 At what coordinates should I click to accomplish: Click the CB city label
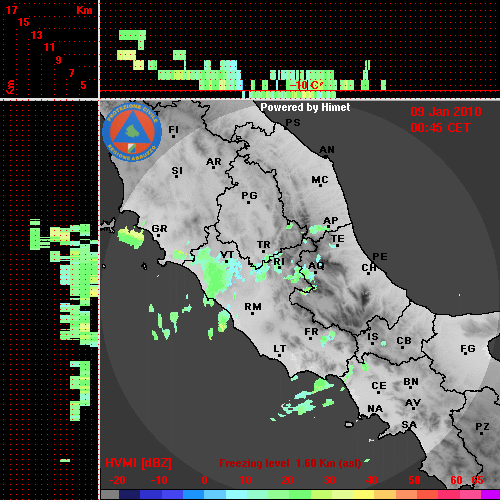point(404,341)
